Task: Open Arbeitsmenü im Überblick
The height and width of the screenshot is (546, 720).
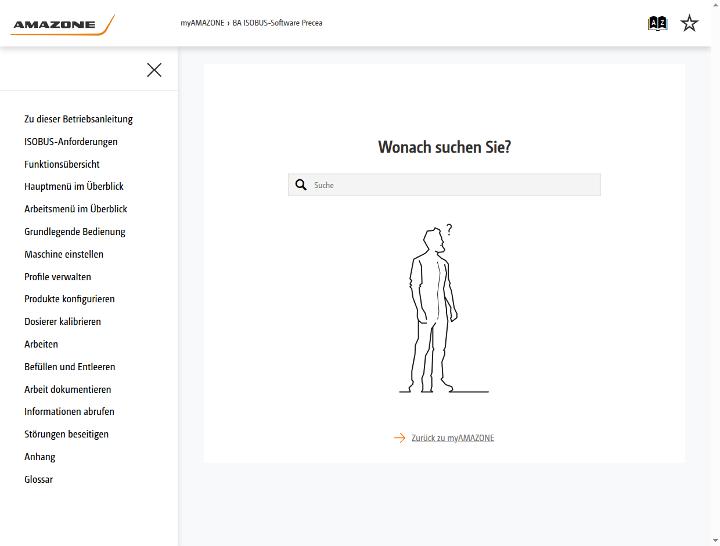Action: click(x=76, y=209)
